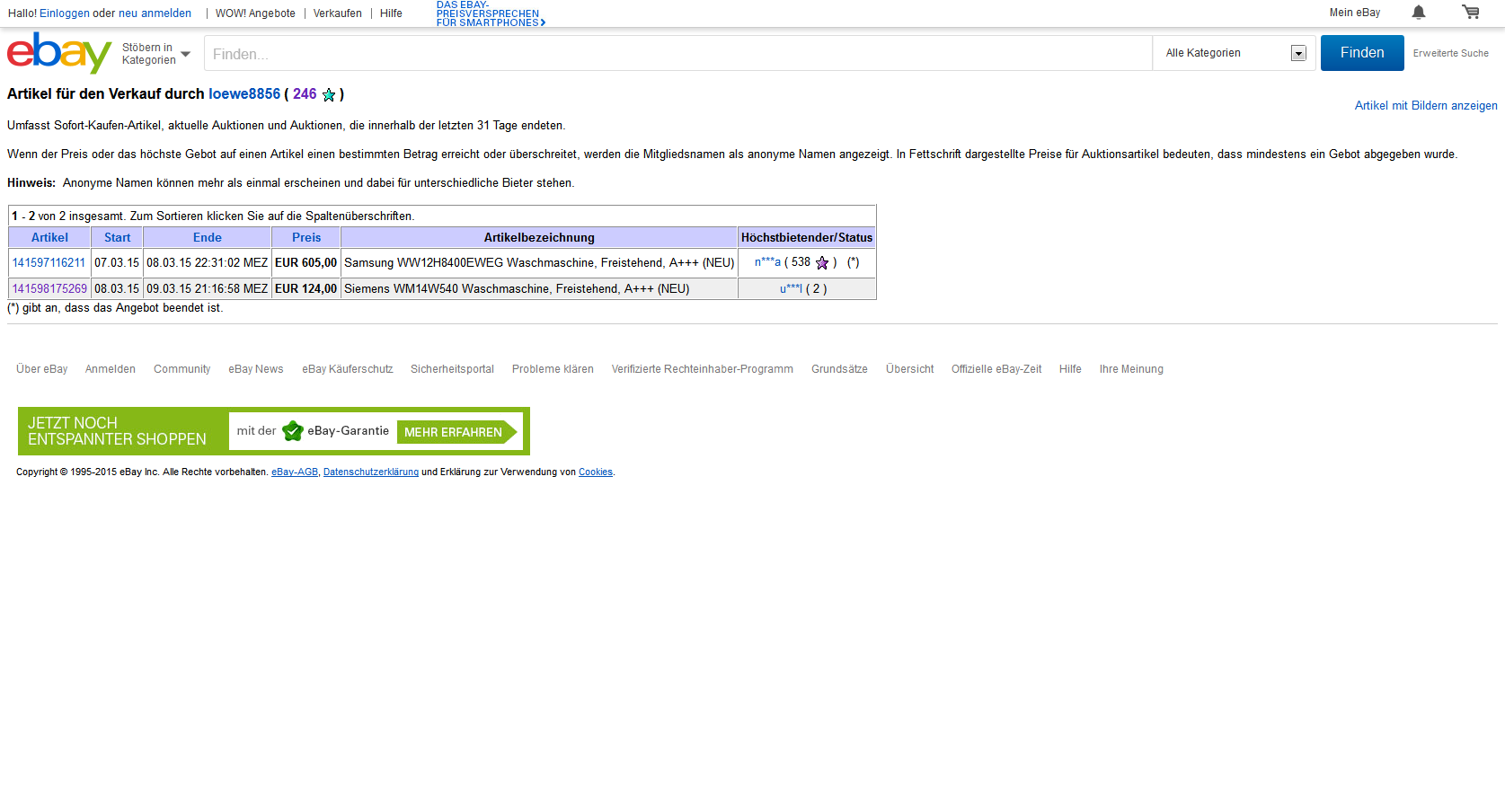
Task: Expand Stöbern in Kategorien dropdown
Action: pos(157,54)
